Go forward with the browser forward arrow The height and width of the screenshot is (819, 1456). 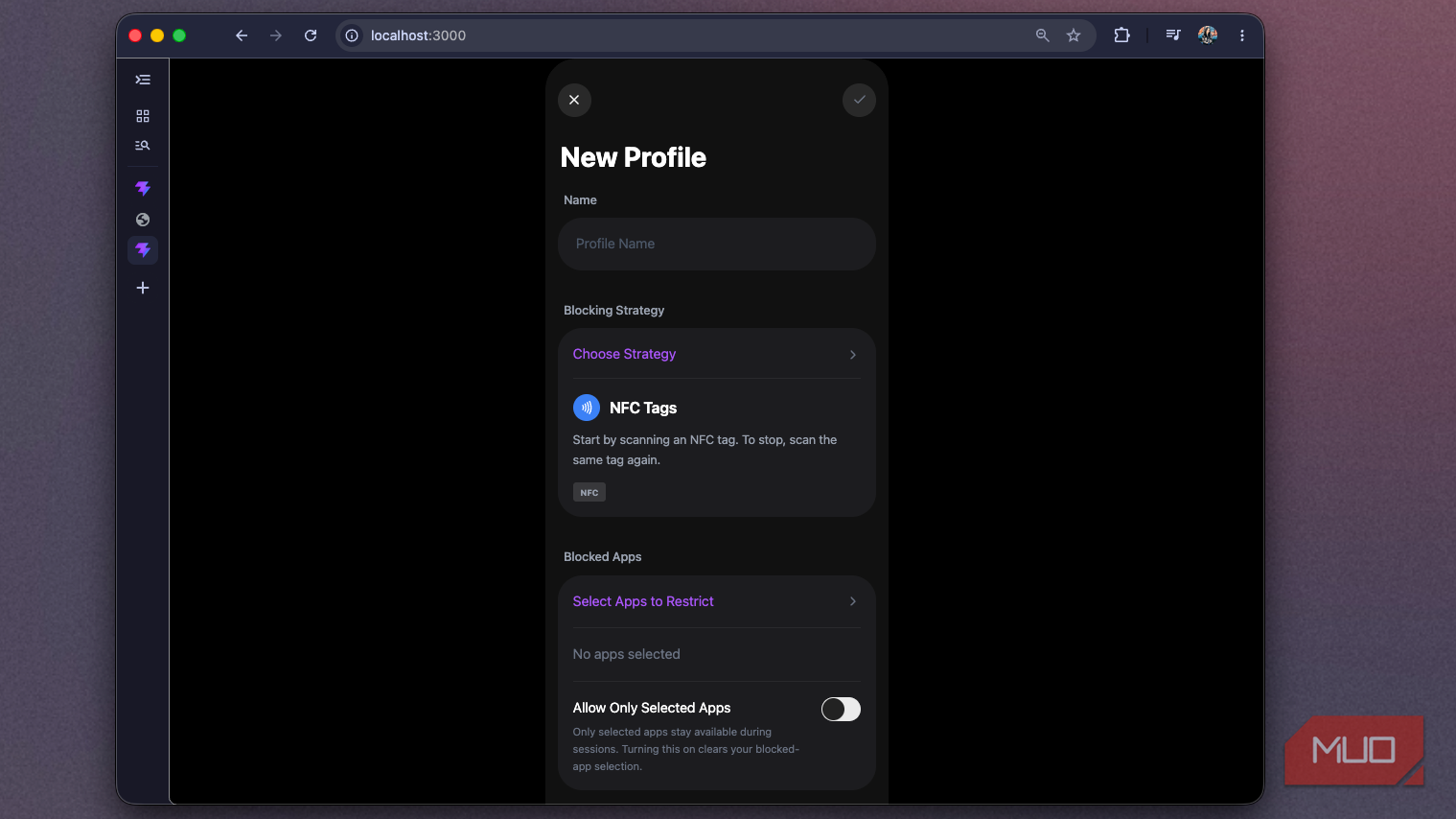[x=276, y=35]
